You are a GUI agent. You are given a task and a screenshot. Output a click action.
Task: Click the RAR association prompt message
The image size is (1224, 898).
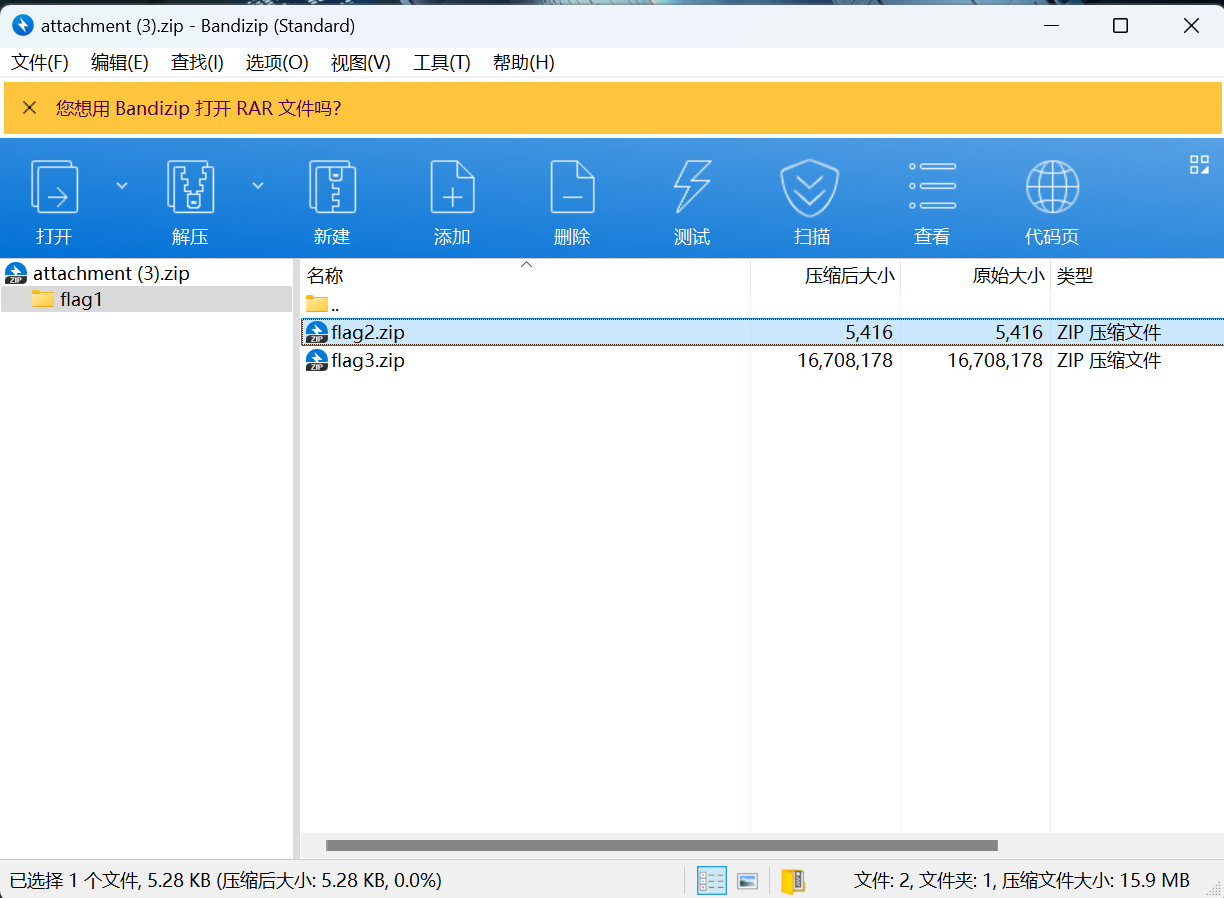pos(198,108)
